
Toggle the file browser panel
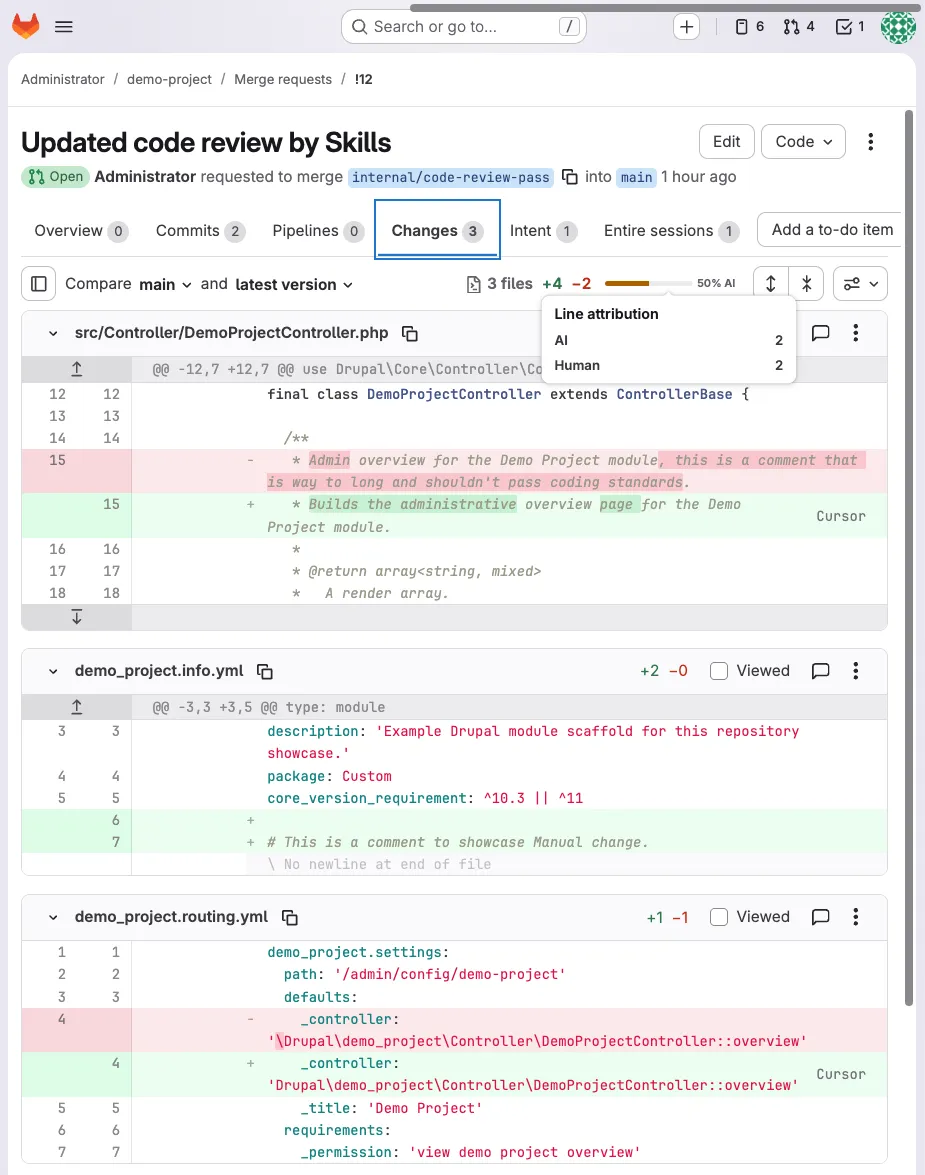[38, 284]
